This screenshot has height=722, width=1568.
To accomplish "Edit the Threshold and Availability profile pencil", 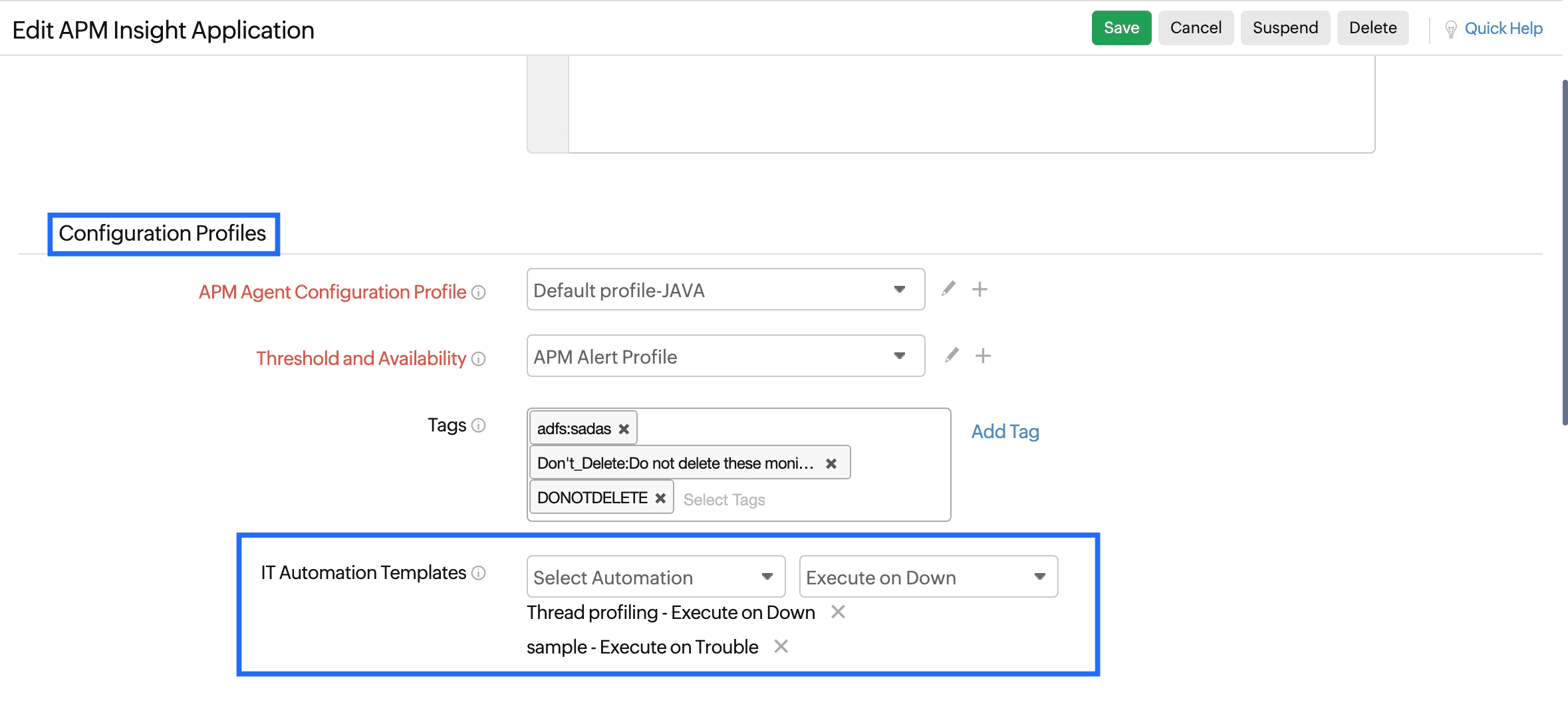I will (x=952, y=356).
